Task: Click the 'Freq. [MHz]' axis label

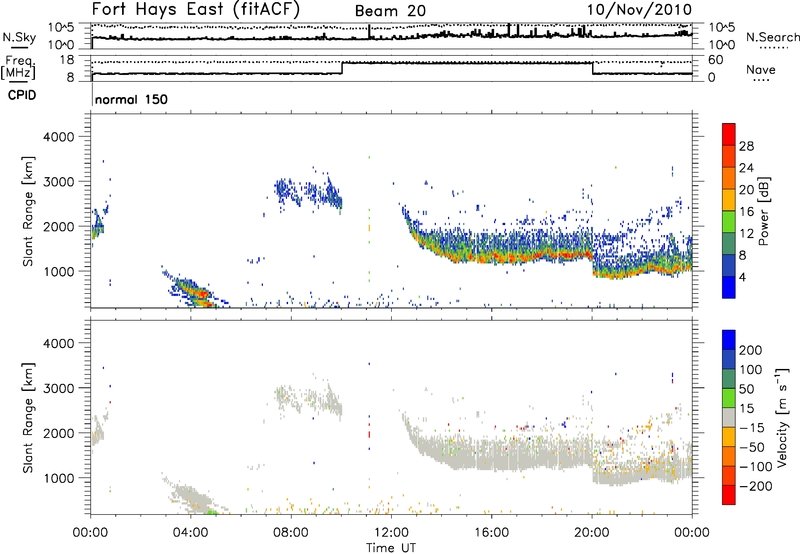Action: (x=19, y=67)
